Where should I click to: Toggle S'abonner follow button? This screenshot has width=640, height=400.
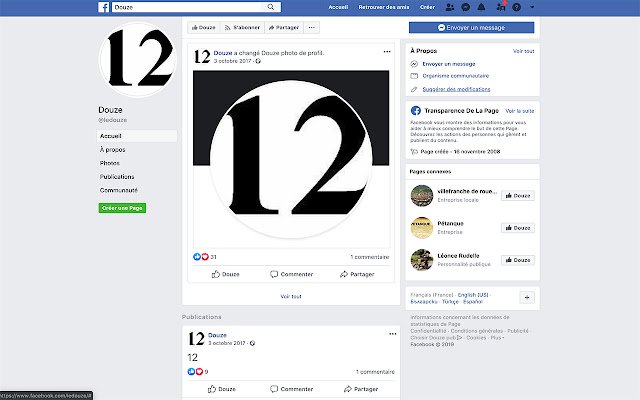click(x=242, y=27)
